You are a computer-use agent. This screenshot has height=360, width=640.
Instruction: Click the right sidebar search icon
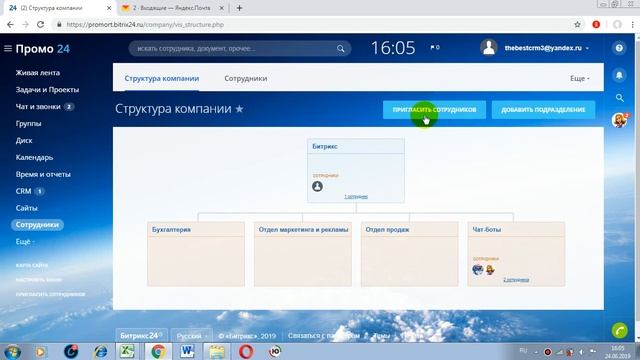click(620, 98)
